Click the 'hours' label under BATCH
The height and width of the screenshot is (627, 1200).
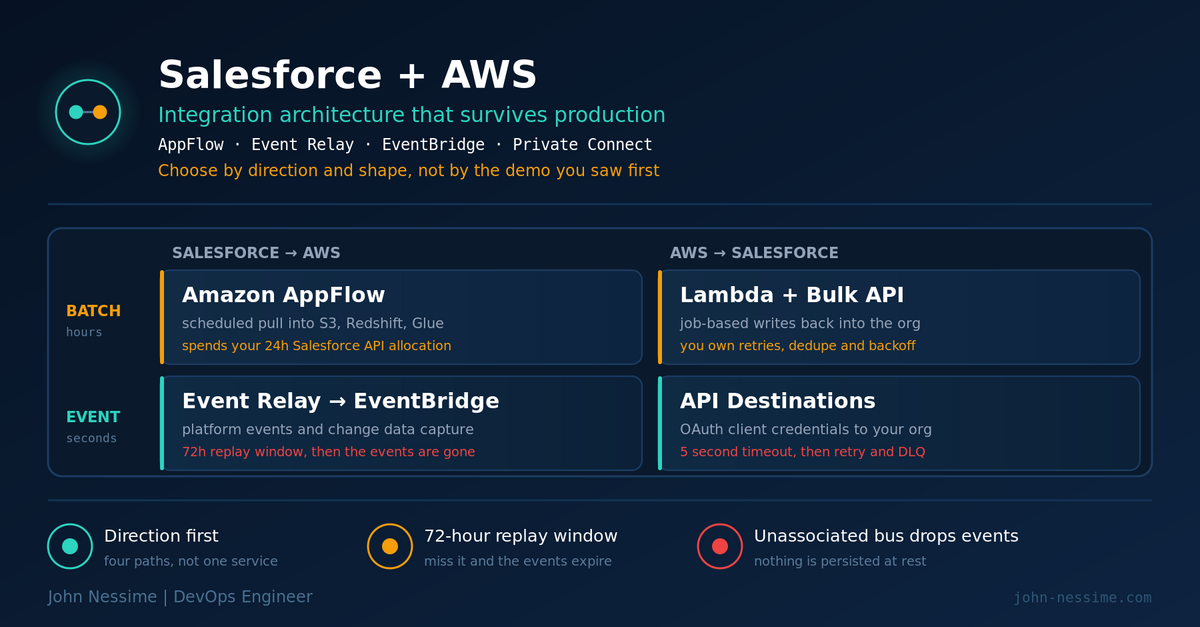(x=84, y=332)
